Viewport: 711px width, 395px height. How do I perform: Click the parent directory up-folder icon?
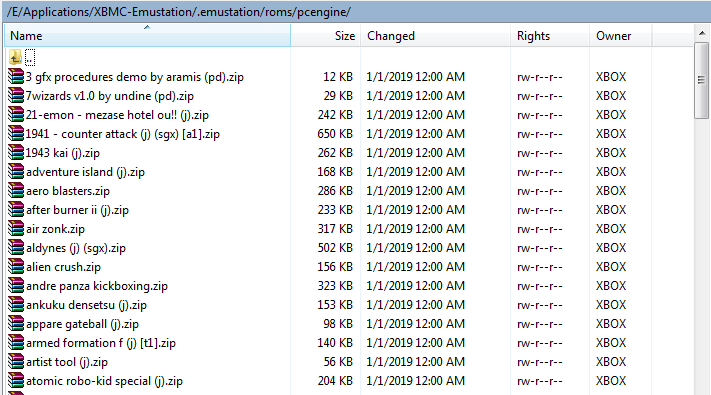click(15, 58)
